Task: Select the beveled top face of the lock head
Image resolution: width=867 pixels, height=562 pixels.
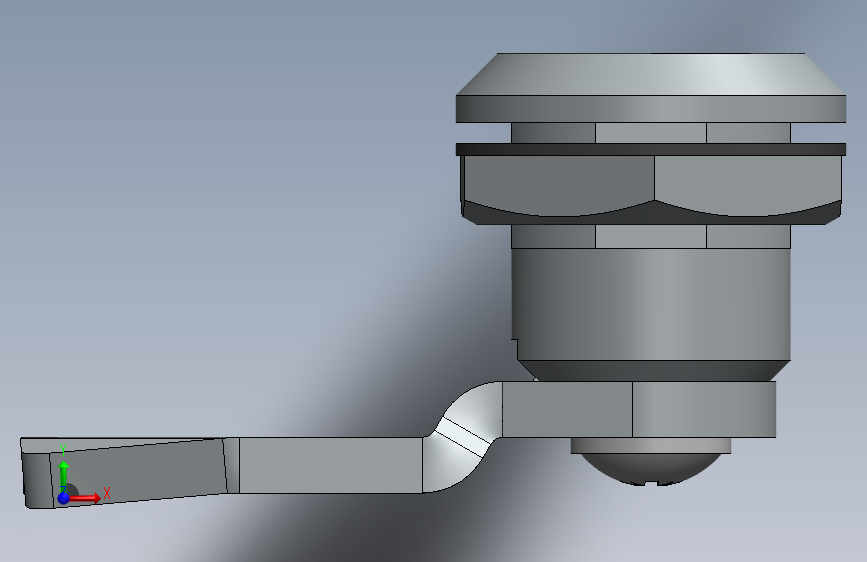Action: 651,74
